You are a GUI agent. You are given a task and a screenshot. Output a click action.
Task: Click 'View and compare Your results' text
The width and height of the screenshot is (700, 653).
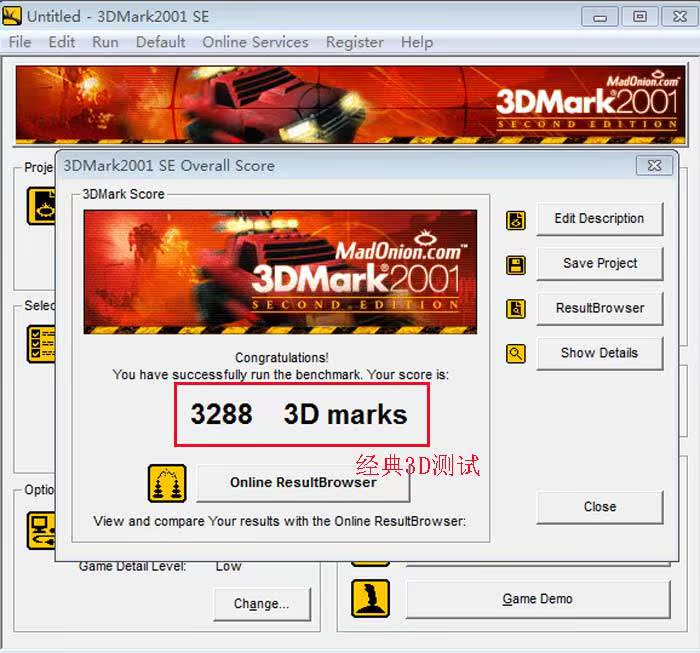(x=279, y=521)
